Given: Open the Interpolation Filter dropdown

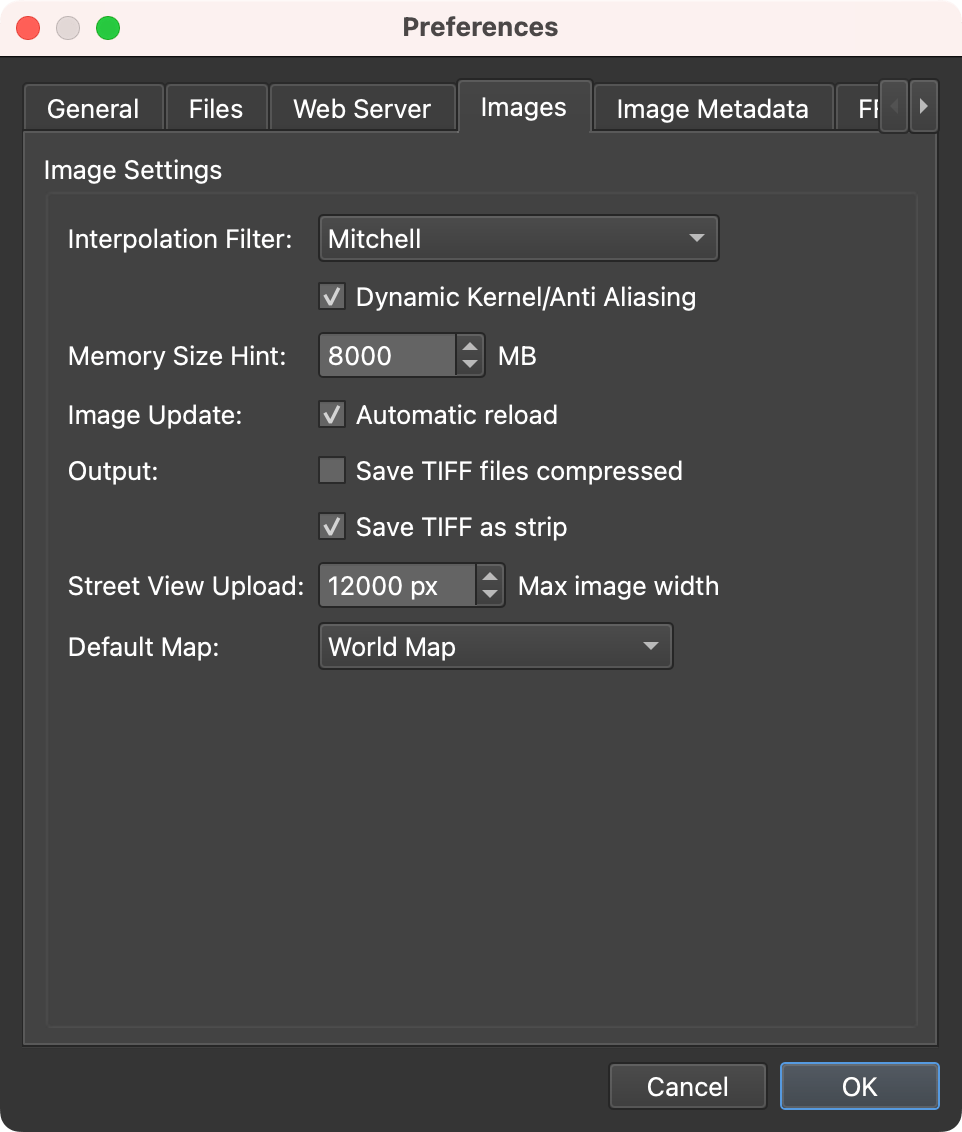Looking at the screenshot, I should click(x=518, y=239).
